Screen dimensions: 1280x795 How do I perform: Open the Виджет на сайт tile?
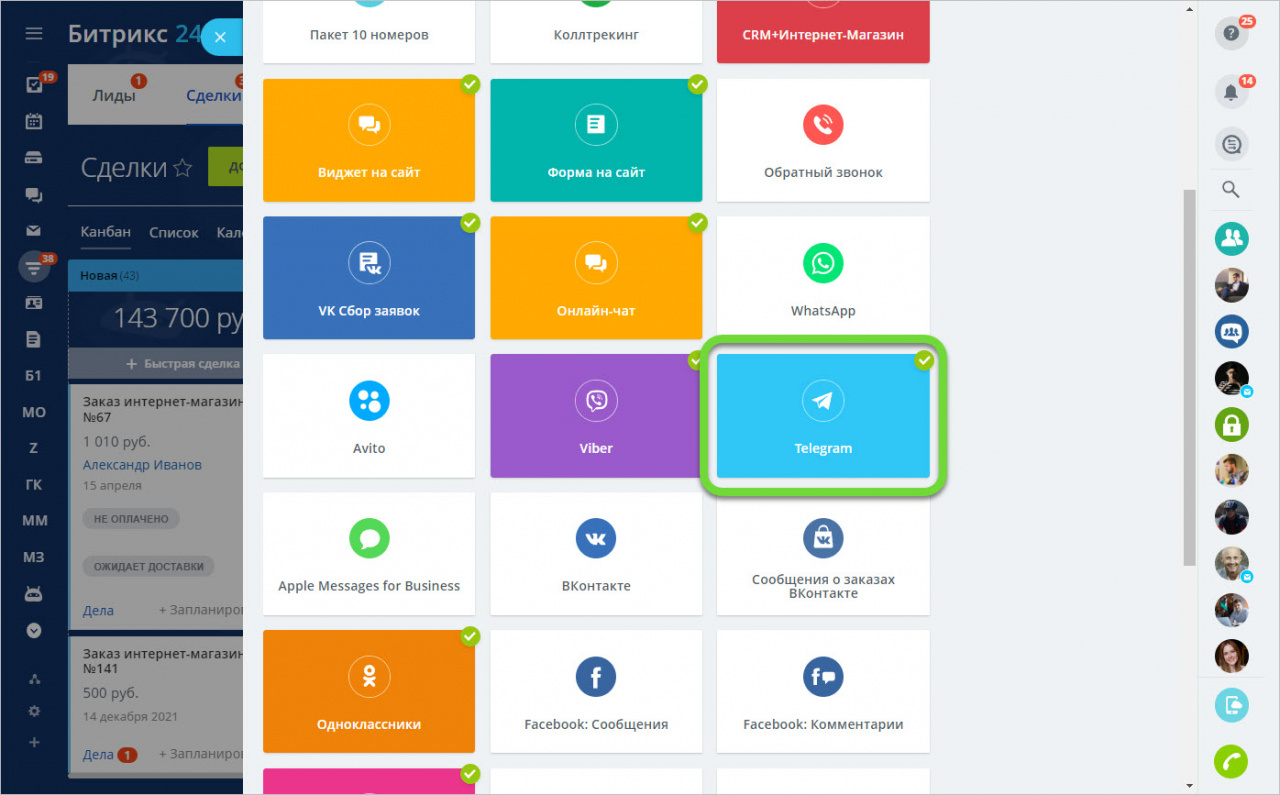369,140
